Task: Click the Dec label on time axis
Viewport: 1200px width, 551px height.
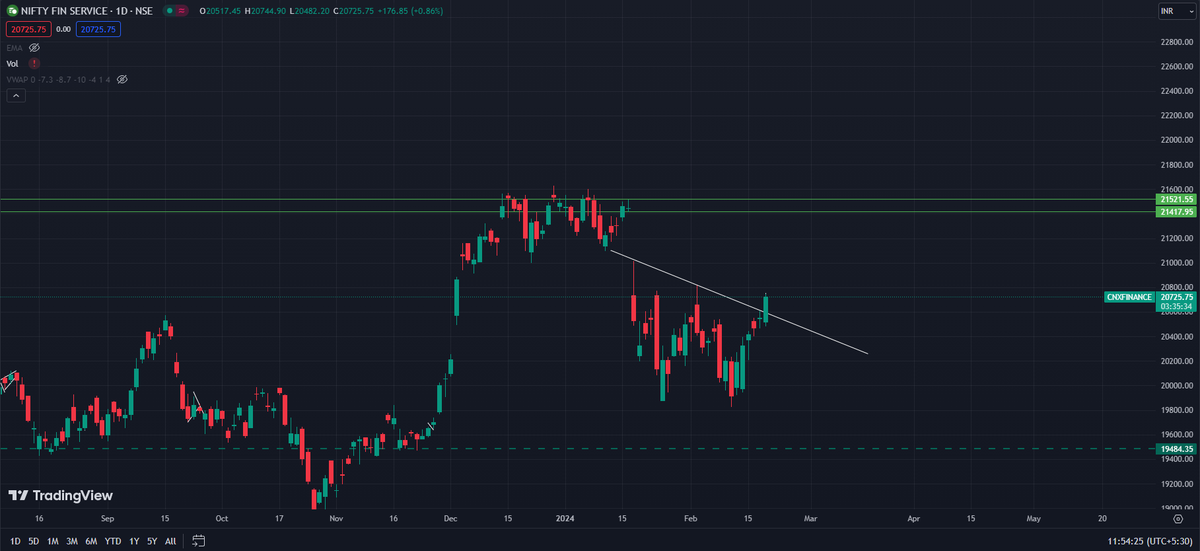Action: point(449,520)
